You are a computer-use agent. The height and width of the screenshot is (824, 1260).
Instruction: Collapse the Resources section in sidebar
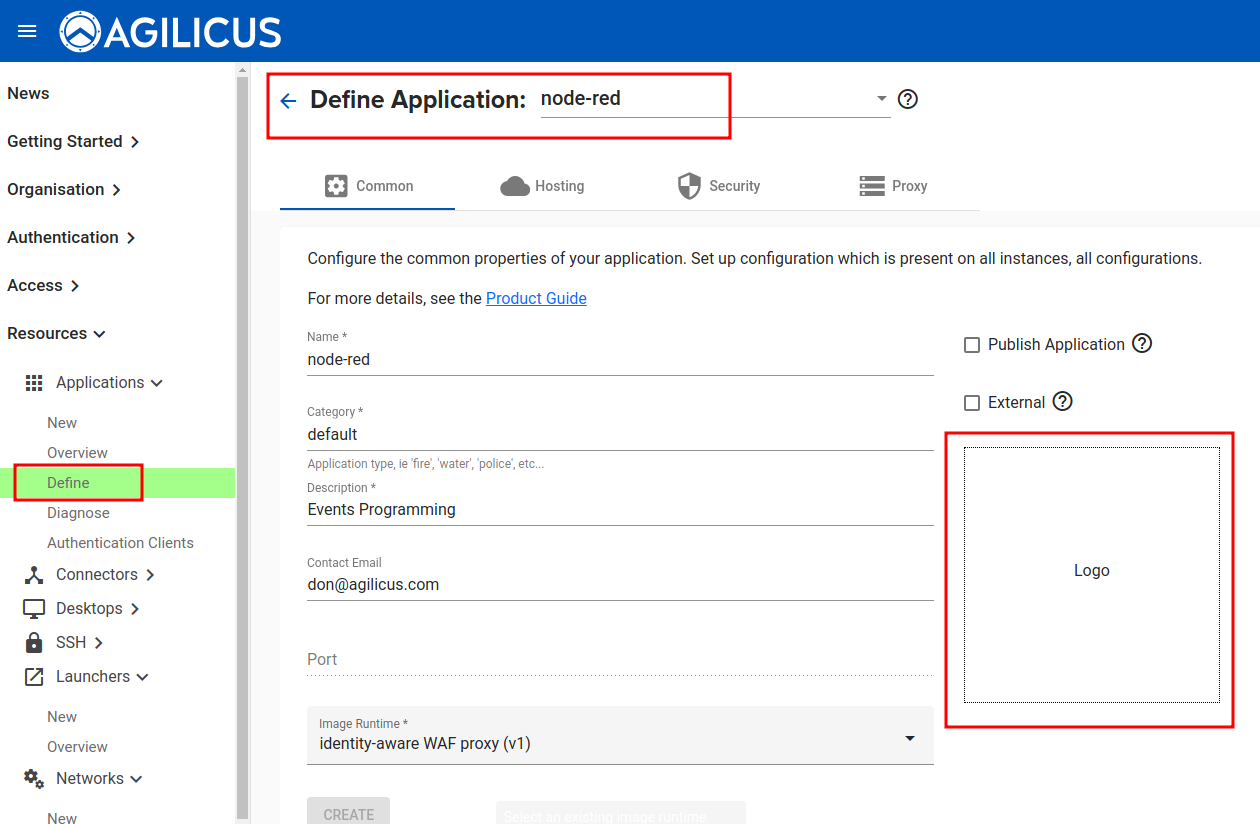[x=56, y=333]
